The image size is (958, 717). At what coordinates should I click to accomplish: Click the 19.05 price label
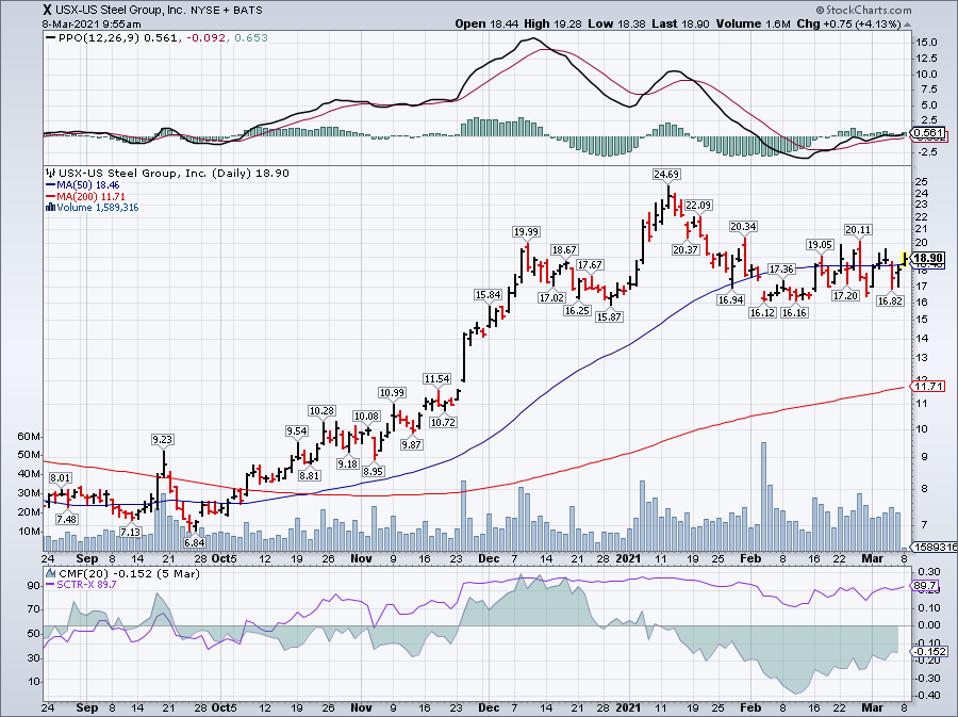click(820, 244)
